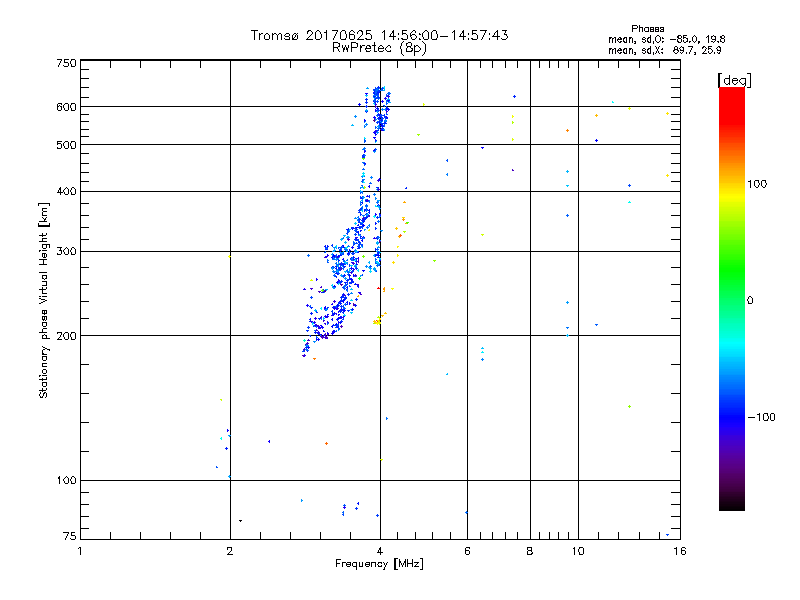Screen dimensions: 800x600
Task: Click the colorbar tick label '-100'
Action: coord(761,417)
